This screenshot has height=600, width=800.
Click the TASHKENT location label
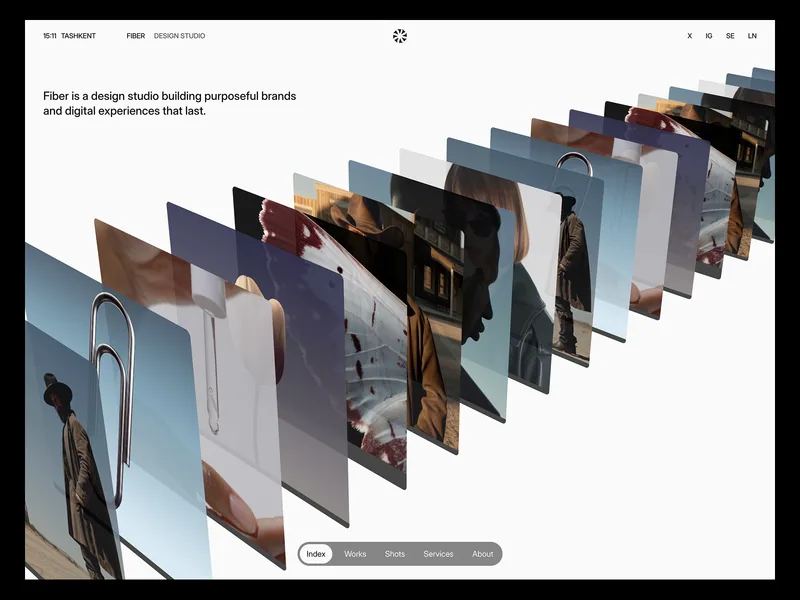coord(78,36)
